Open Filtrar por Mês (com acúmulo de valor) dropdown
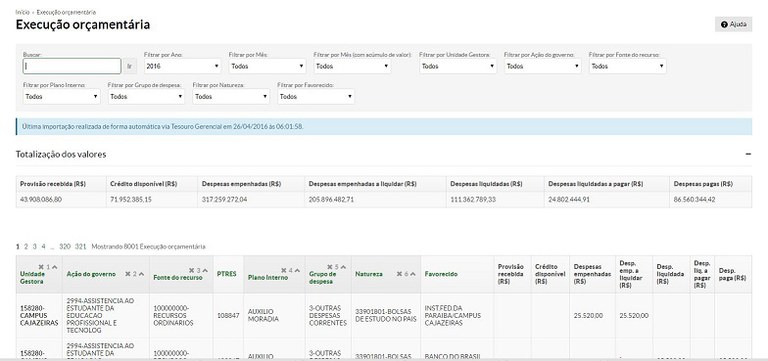Image resolution: width=768 pixels, height=361 pixels. [352, 66]
